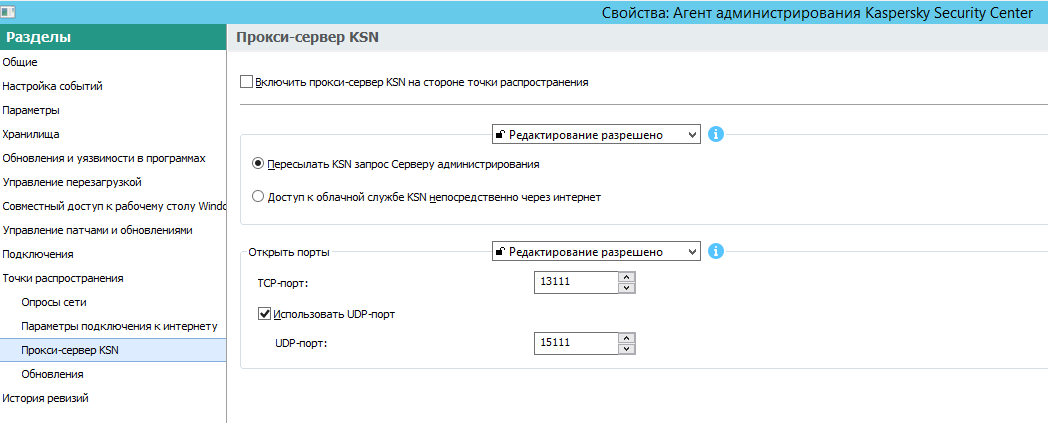Image resolution: width=1048 pixels, height=423 pixels.
Task: Increase the TCP port value with up arrow
Action: click(627, 278)
